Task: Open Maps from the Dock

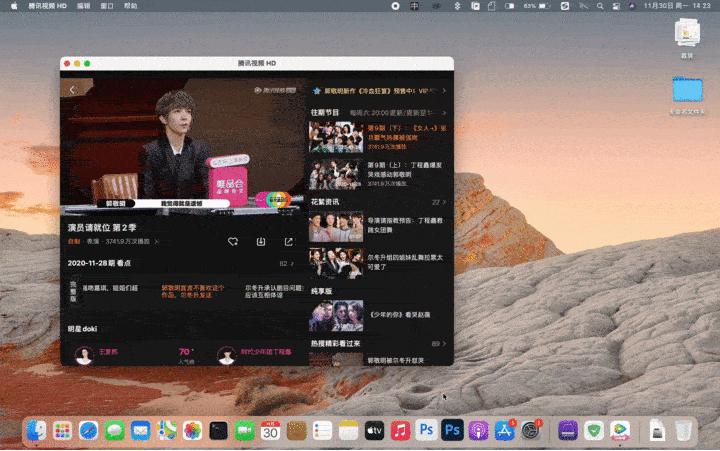Action: [x=166, y=431]
